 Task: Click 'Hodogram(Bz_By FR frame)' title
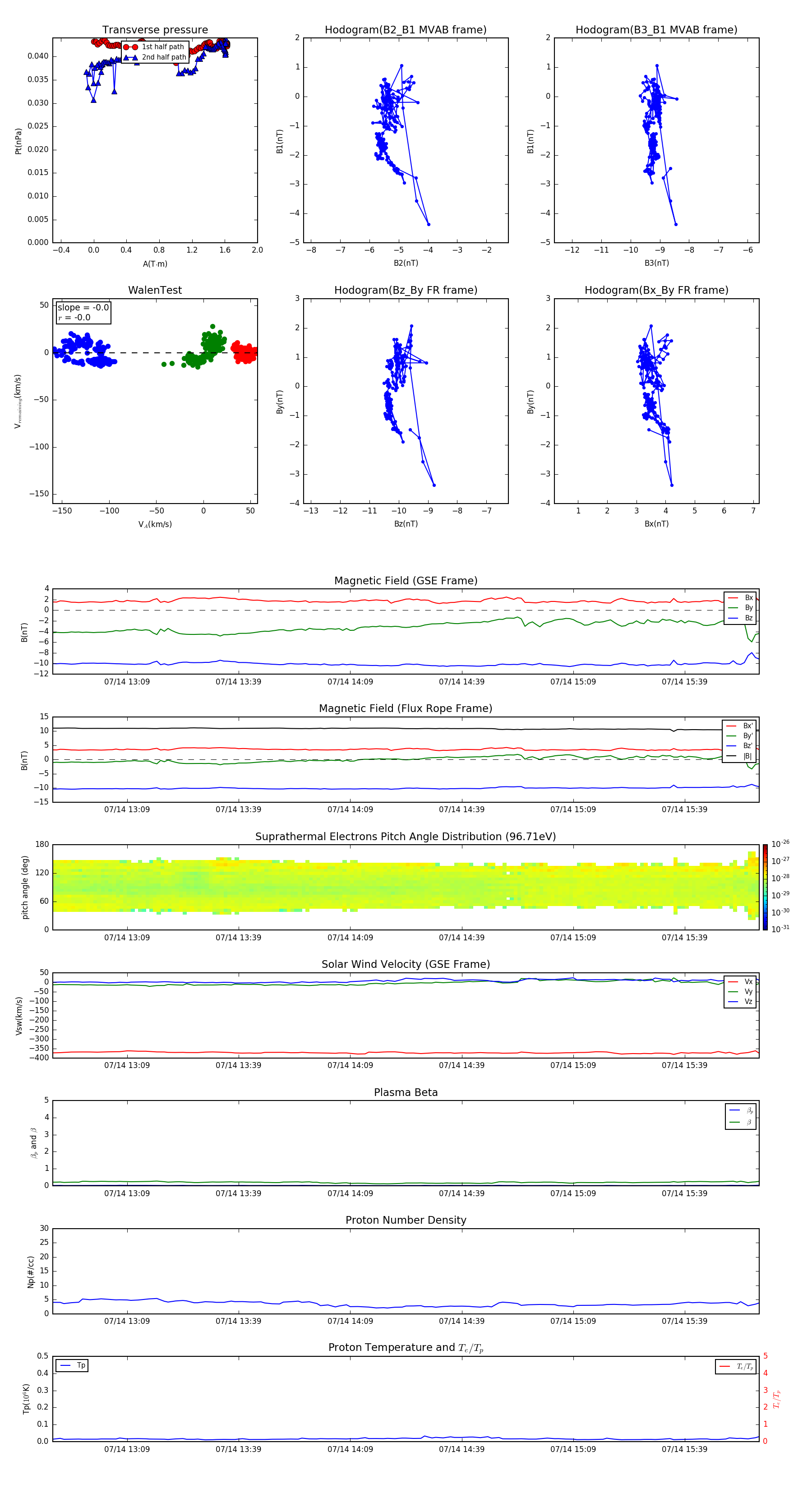406,290
